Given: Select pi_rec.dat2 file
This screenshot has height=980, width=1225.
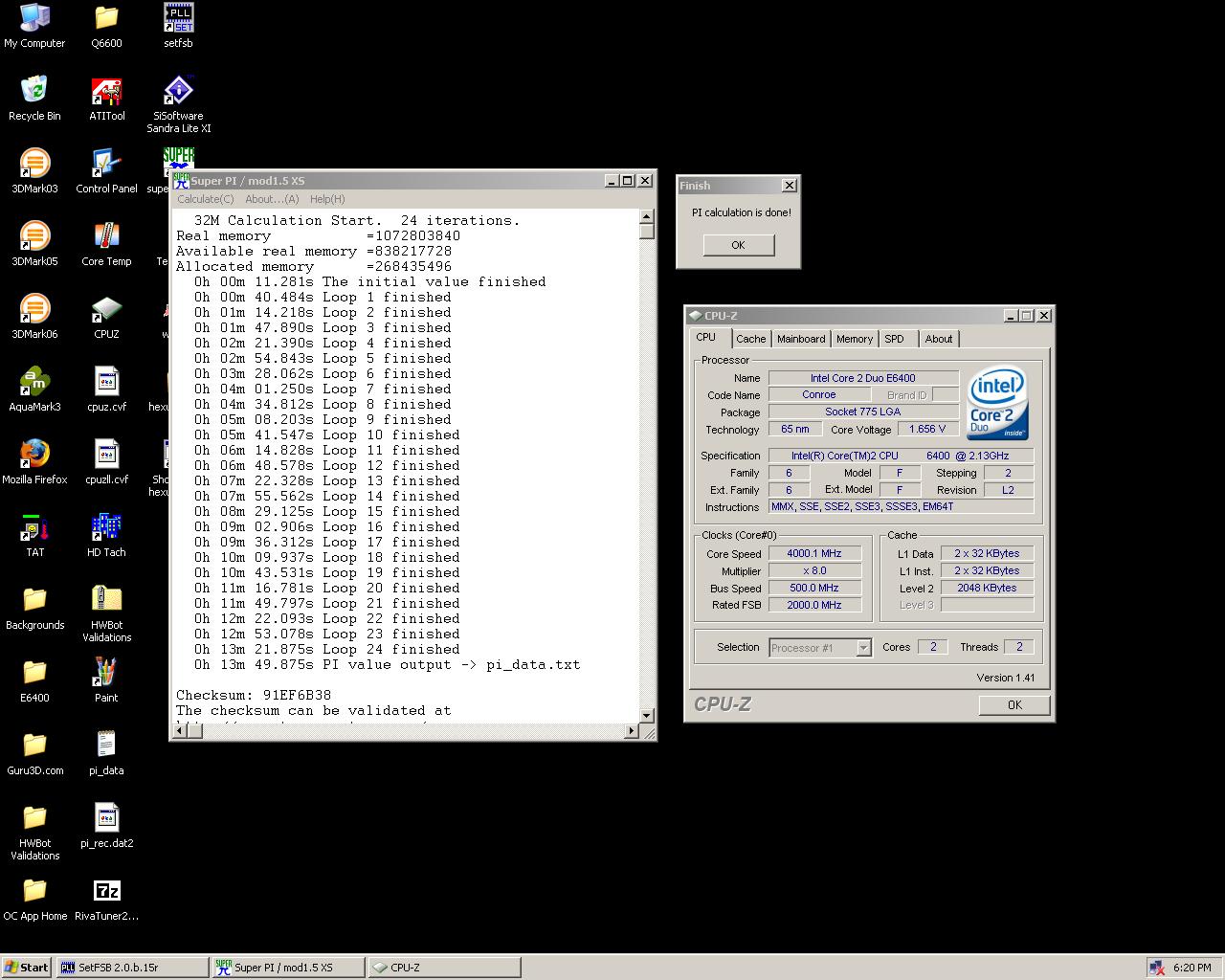Looking at the screenshot, I should pyautogui.click(x=106, y=826).
